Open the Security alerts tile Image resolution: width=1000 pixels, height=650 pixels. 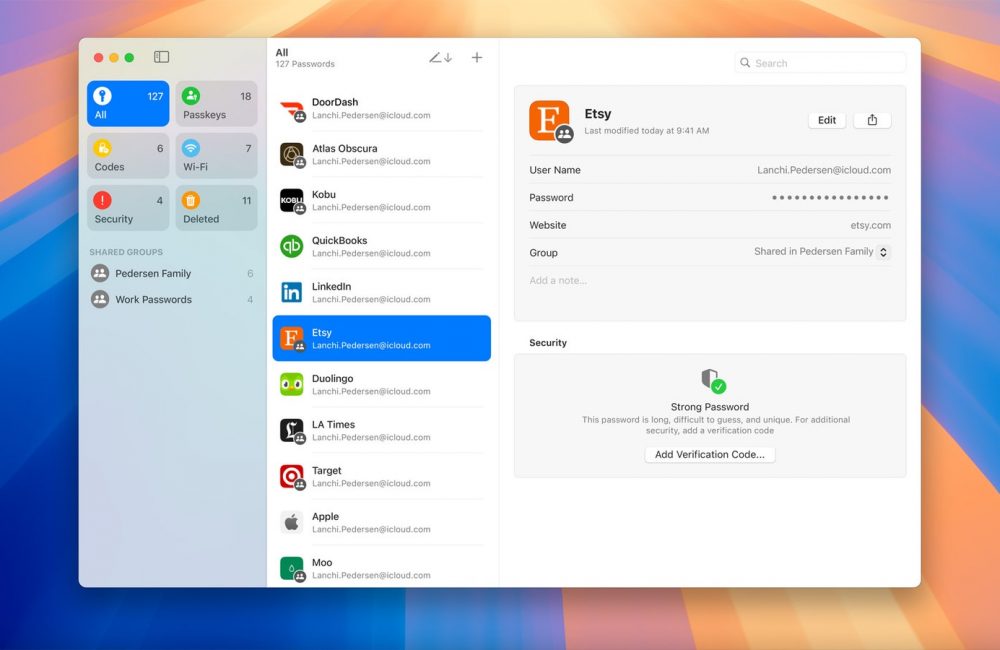[x=128, y=208]
